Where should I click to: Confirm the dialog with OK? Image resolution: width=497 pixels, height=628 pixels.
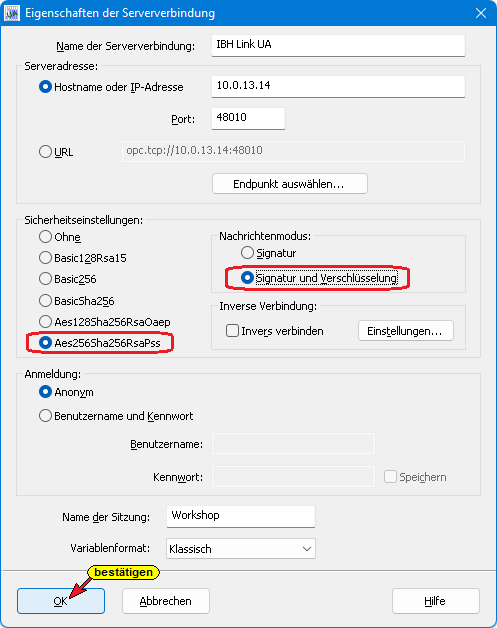[61, 601]
